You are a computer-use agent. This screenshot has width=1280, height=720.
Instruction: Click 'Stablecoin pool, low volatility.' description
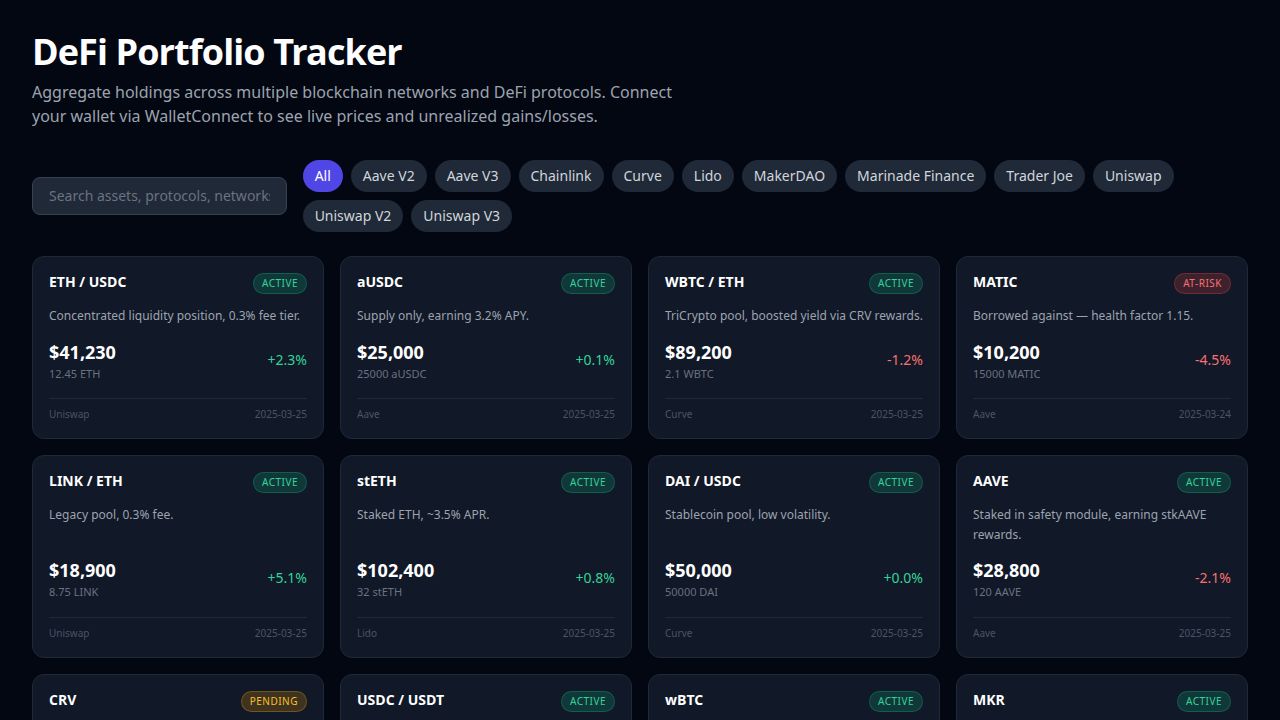point(747,515)
